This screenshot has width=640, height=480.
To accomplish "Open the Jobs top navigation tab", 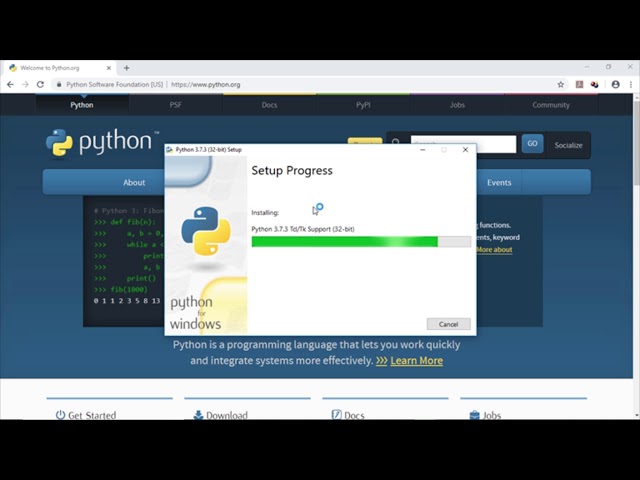I will click(x=457, y=105).
